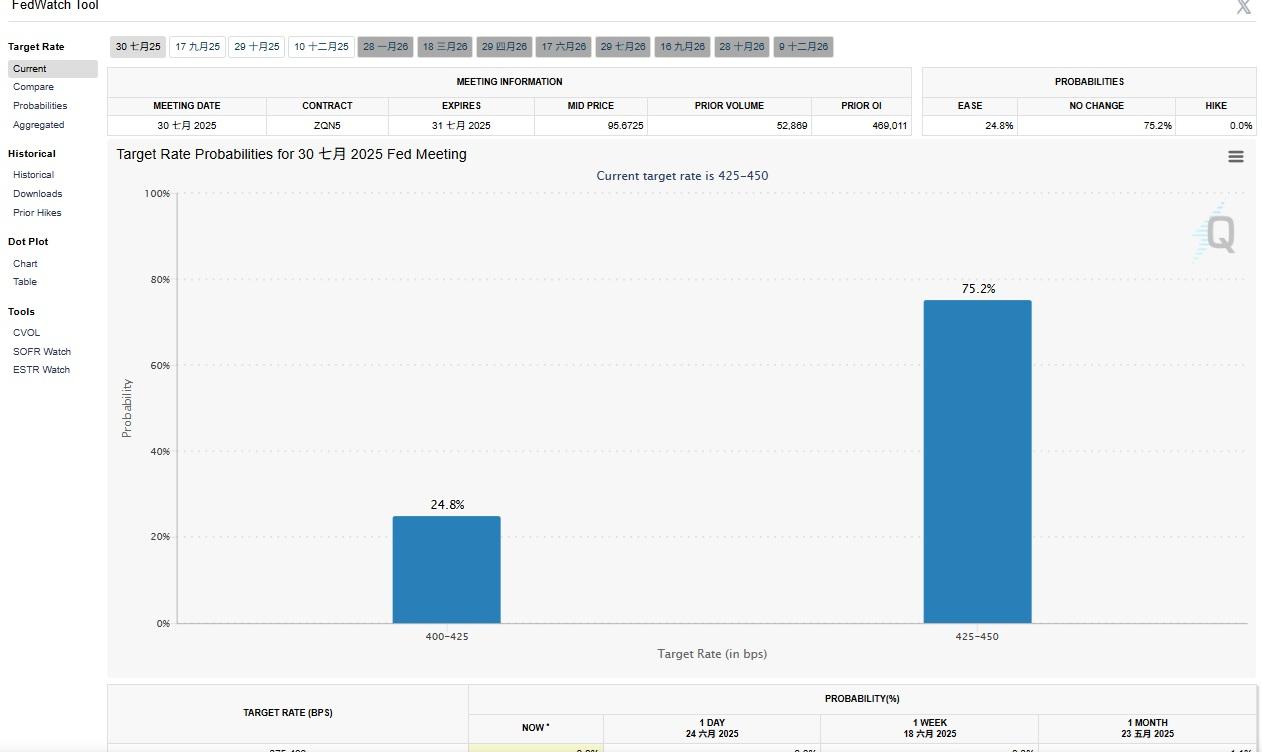Open SOFR Watch tool
1262x752 pixels.
click(x=42, y=352)
